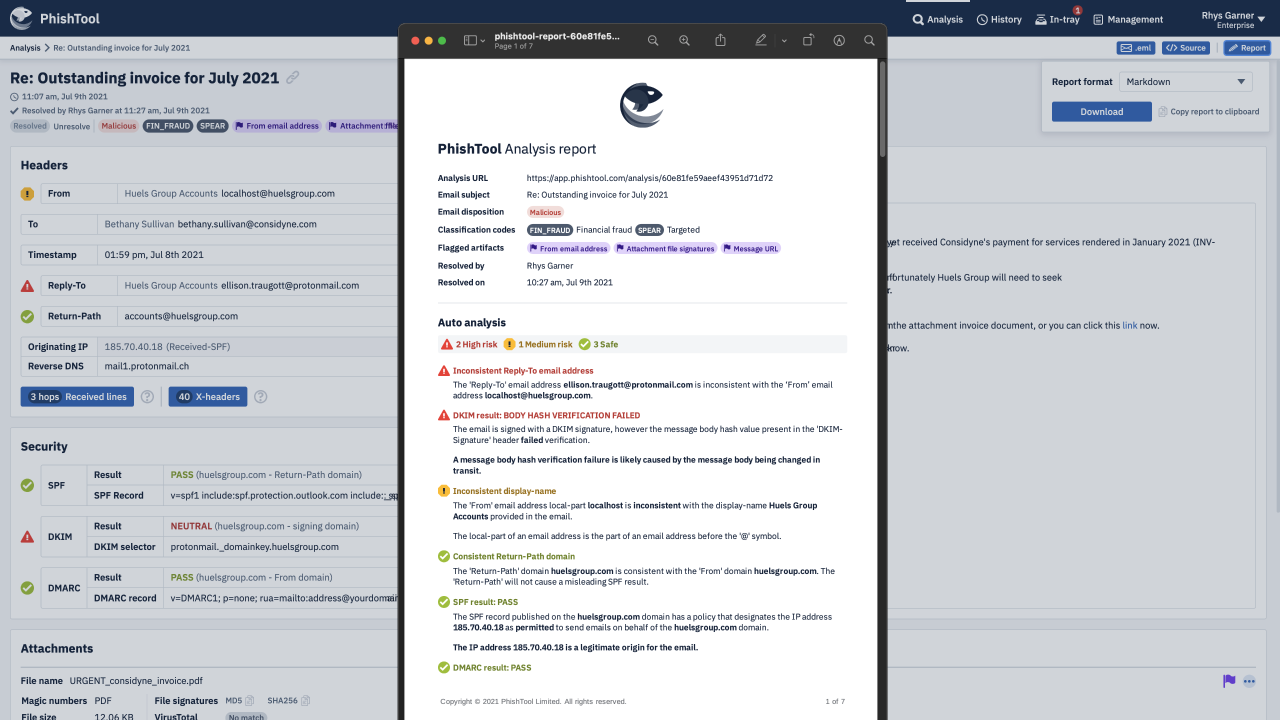Screen dimensions: 1280x720
Task: Click the green check icon beside DMARC
Action: click(27, 588)
